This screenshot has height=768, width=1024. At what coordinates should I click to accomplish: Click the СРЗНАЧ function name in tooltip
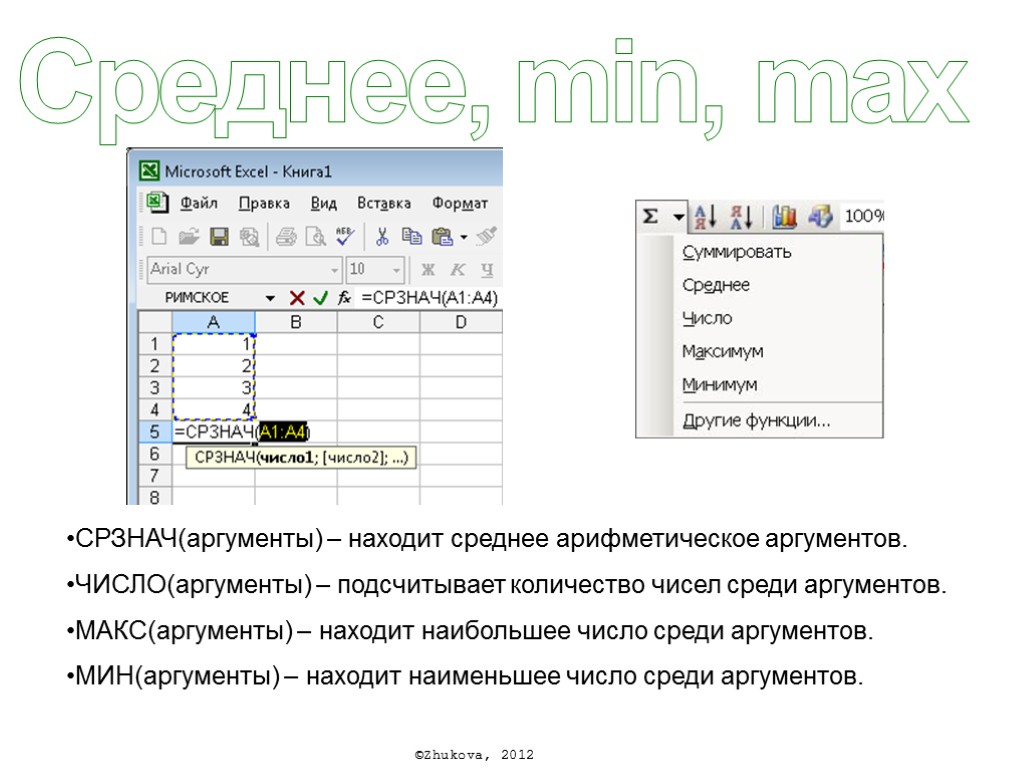click(x=225, y=458)
